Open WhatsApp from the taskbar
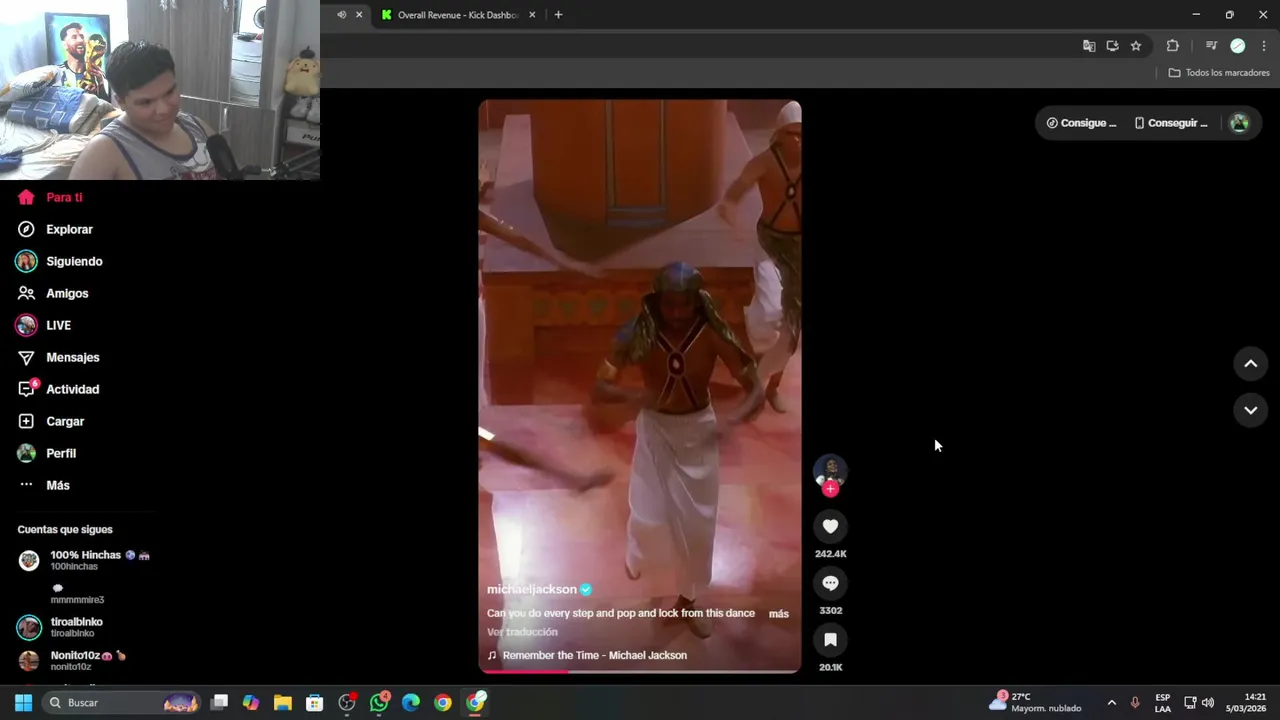 (x=379, y=703)
